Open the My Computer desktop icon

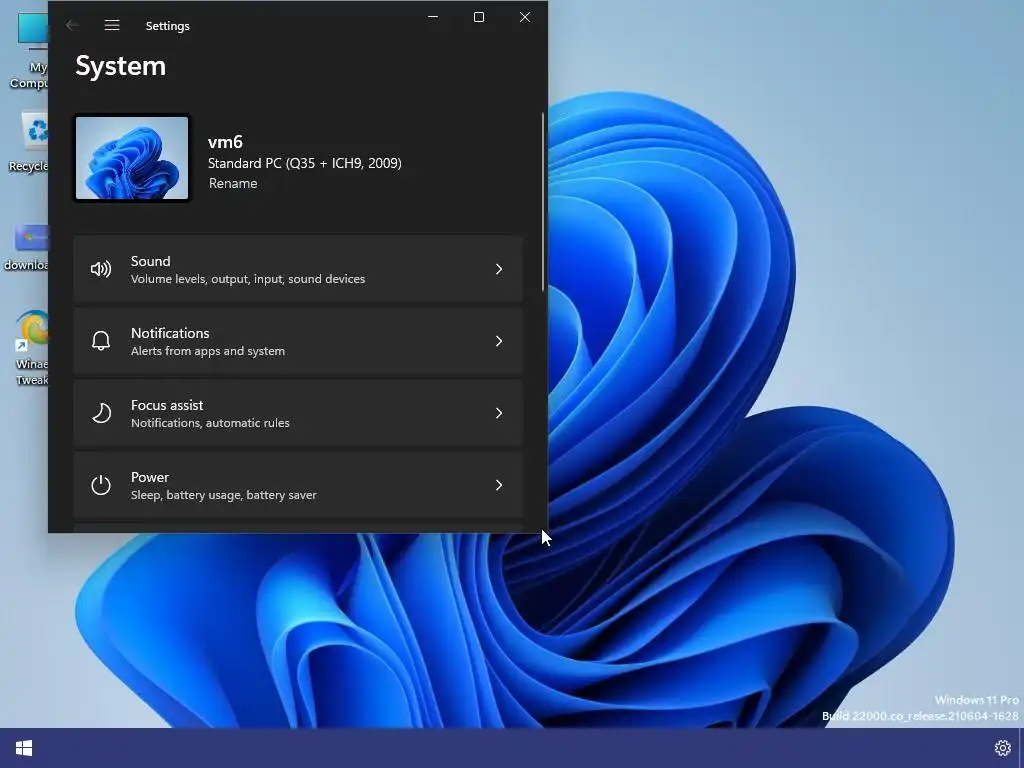click(31, 50)
